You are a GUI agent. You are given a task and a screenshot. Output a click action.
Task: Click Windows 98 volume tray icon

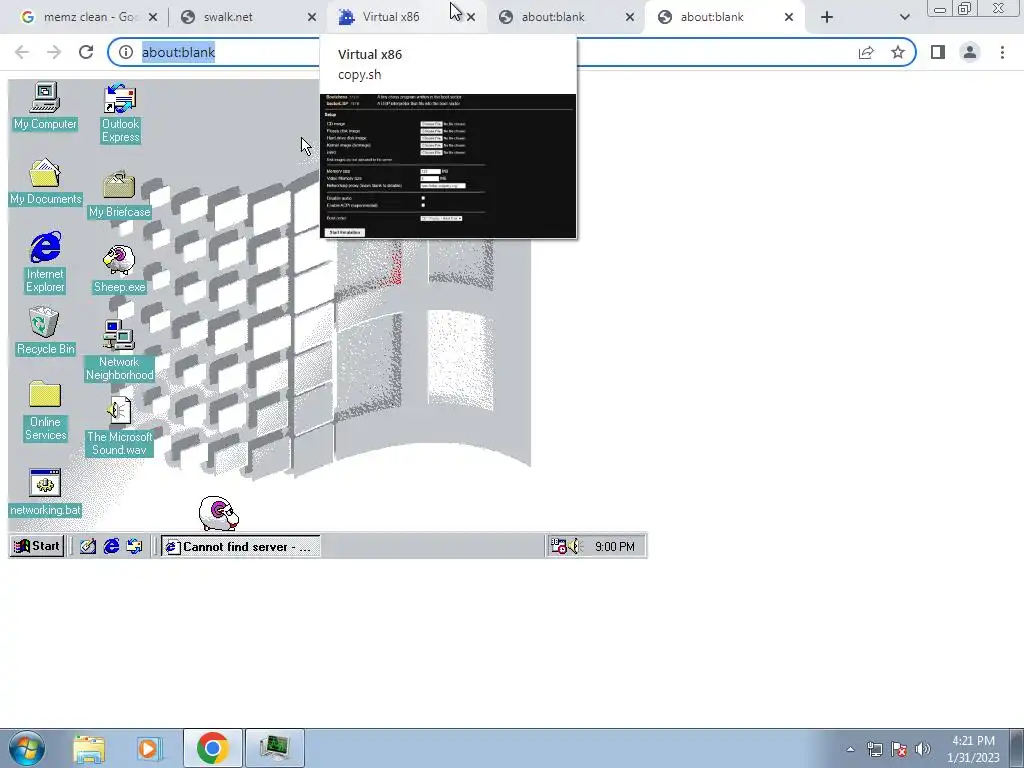574,547
